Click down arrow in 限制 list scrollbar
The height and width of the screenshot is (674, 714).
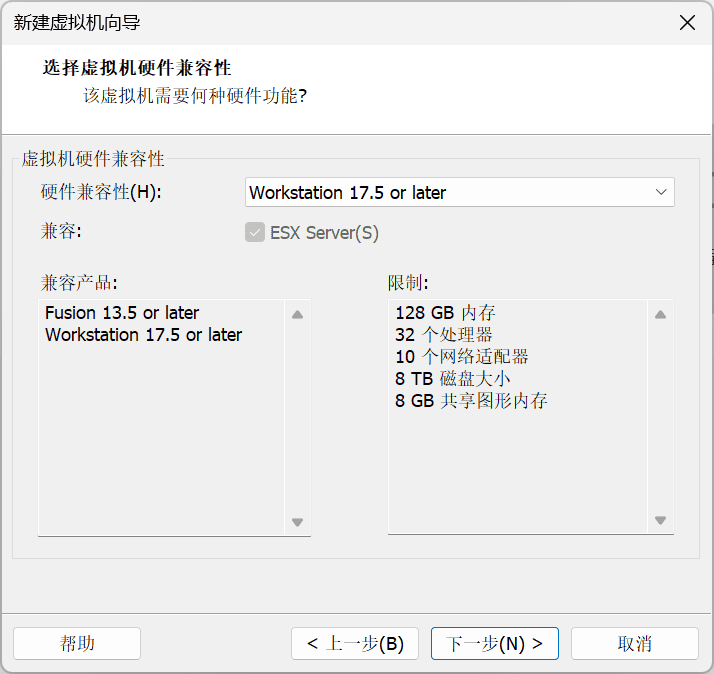point(660,520)
